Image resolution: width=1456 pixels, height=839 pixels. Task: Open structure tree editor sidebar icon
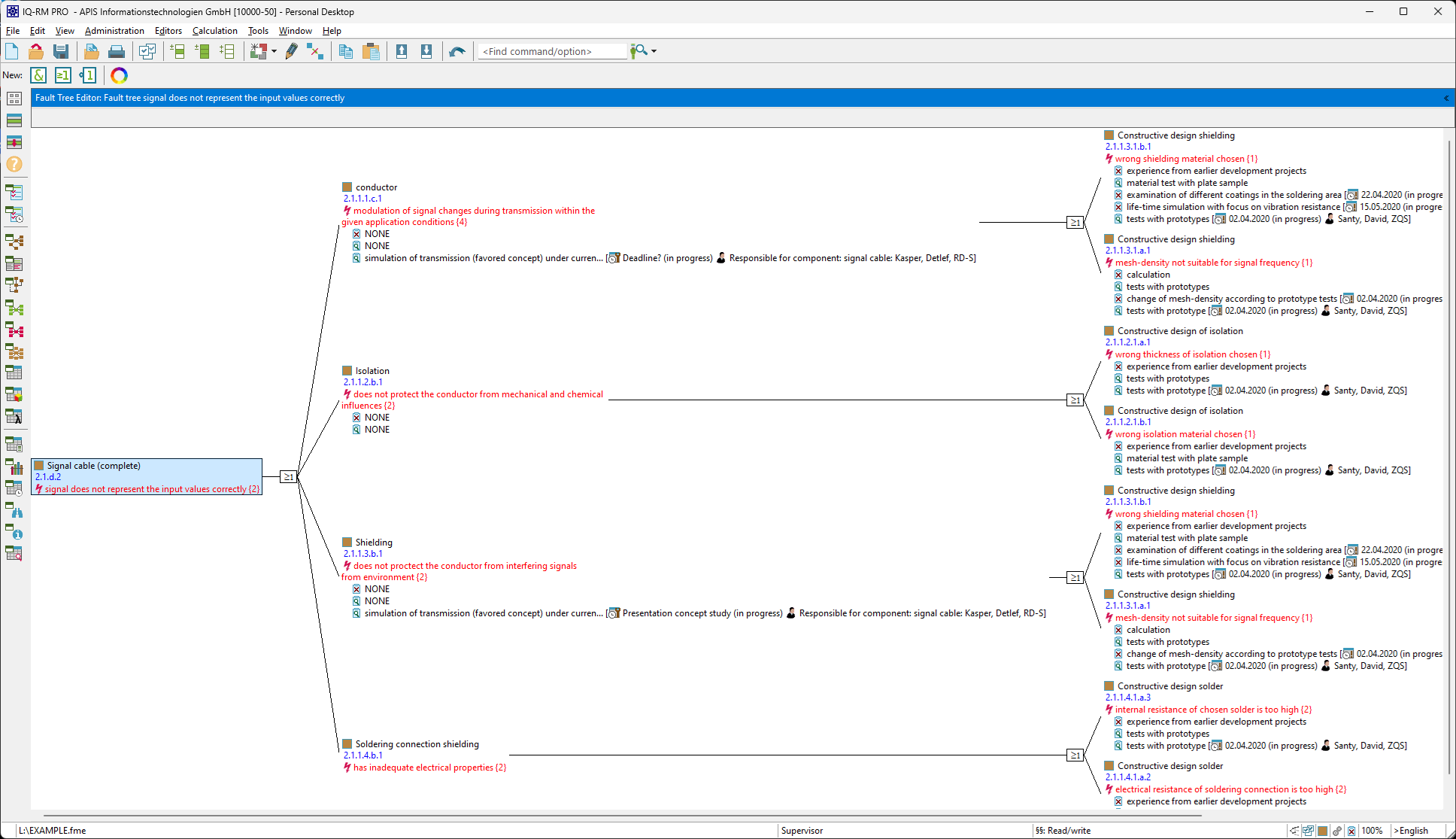[14, 242]
